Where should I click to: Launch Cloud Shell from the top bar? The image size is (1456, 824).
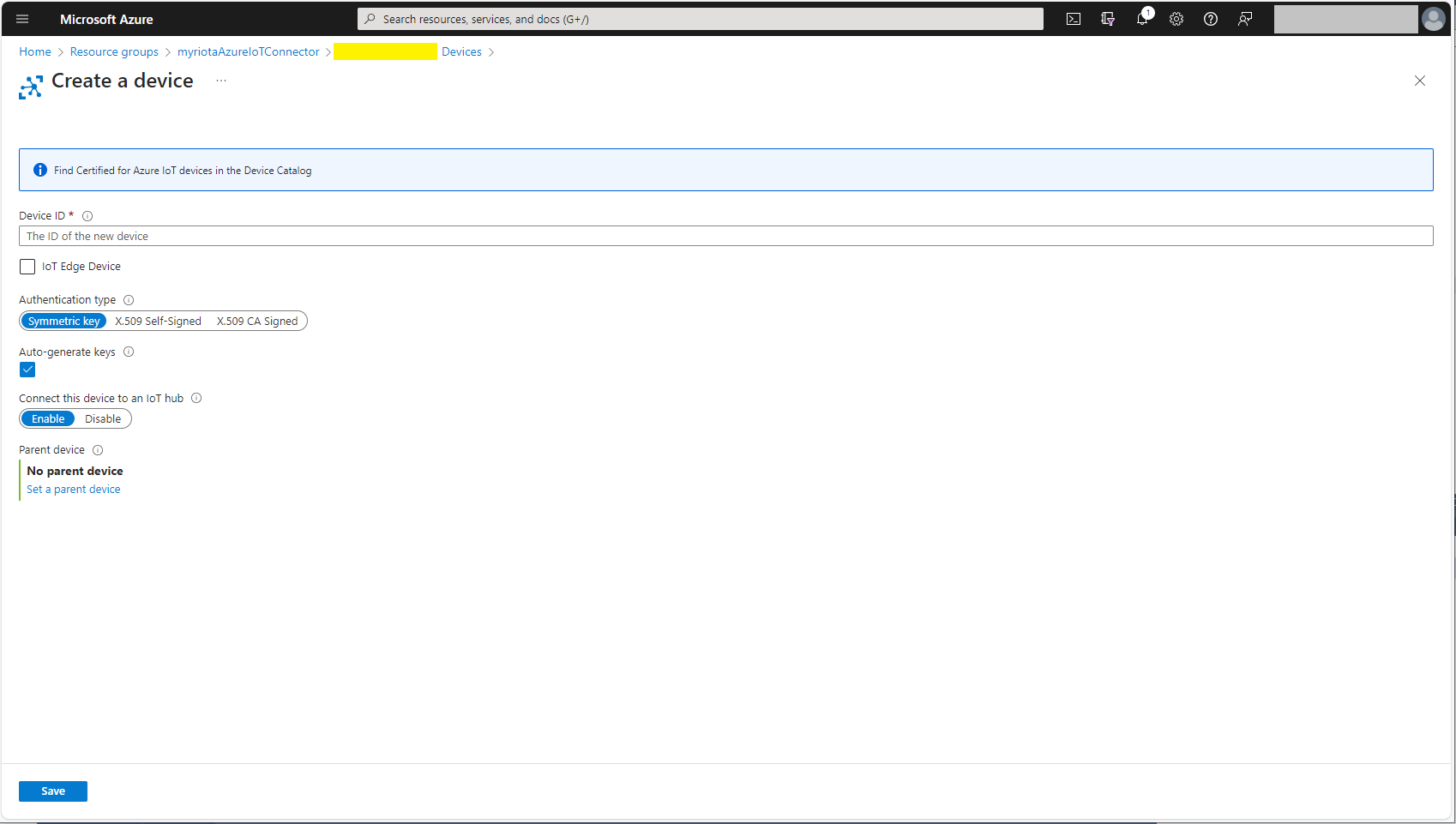1073,19
